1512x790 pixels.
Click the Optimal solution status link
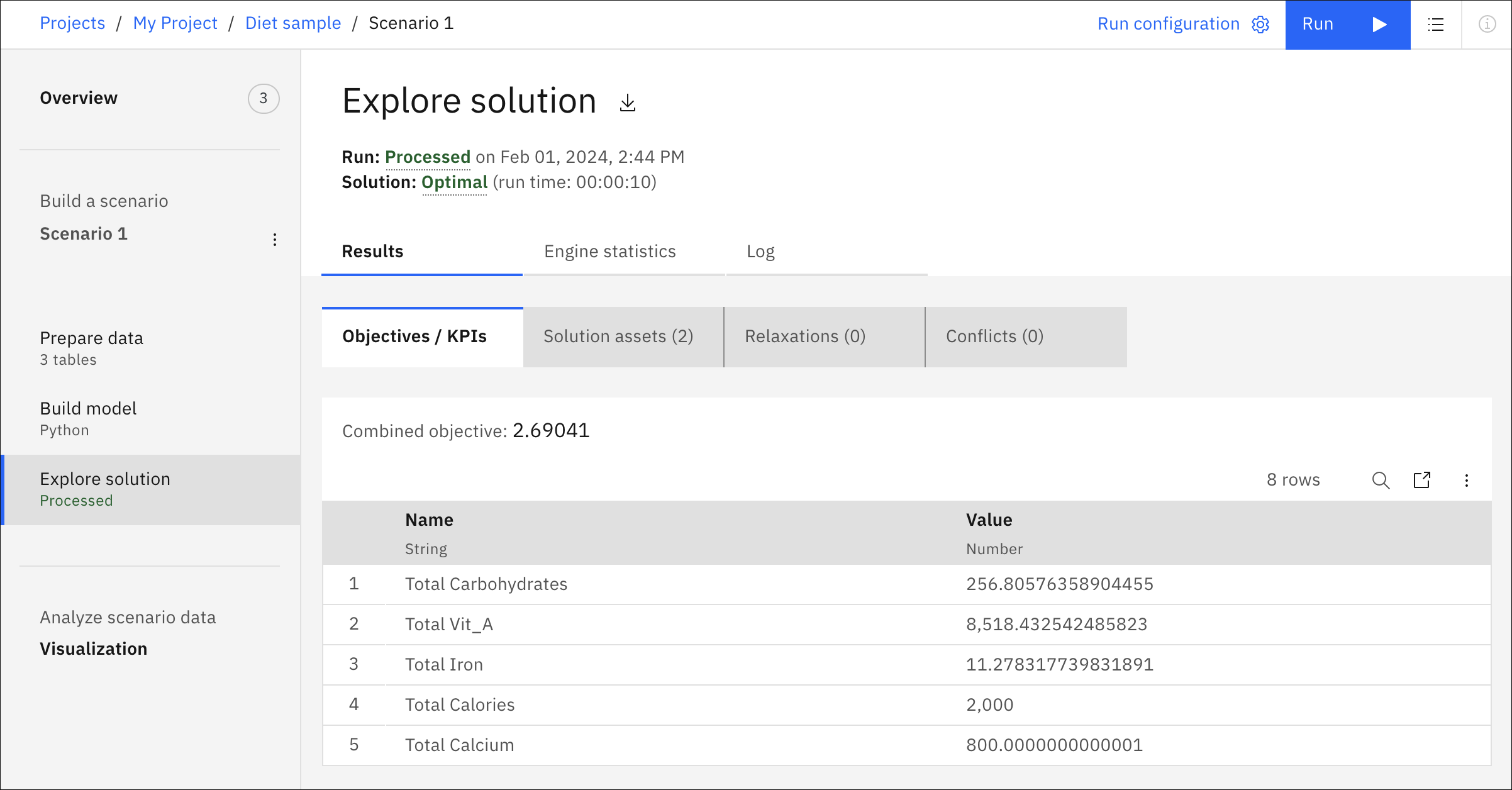click(x=455, y=182)
